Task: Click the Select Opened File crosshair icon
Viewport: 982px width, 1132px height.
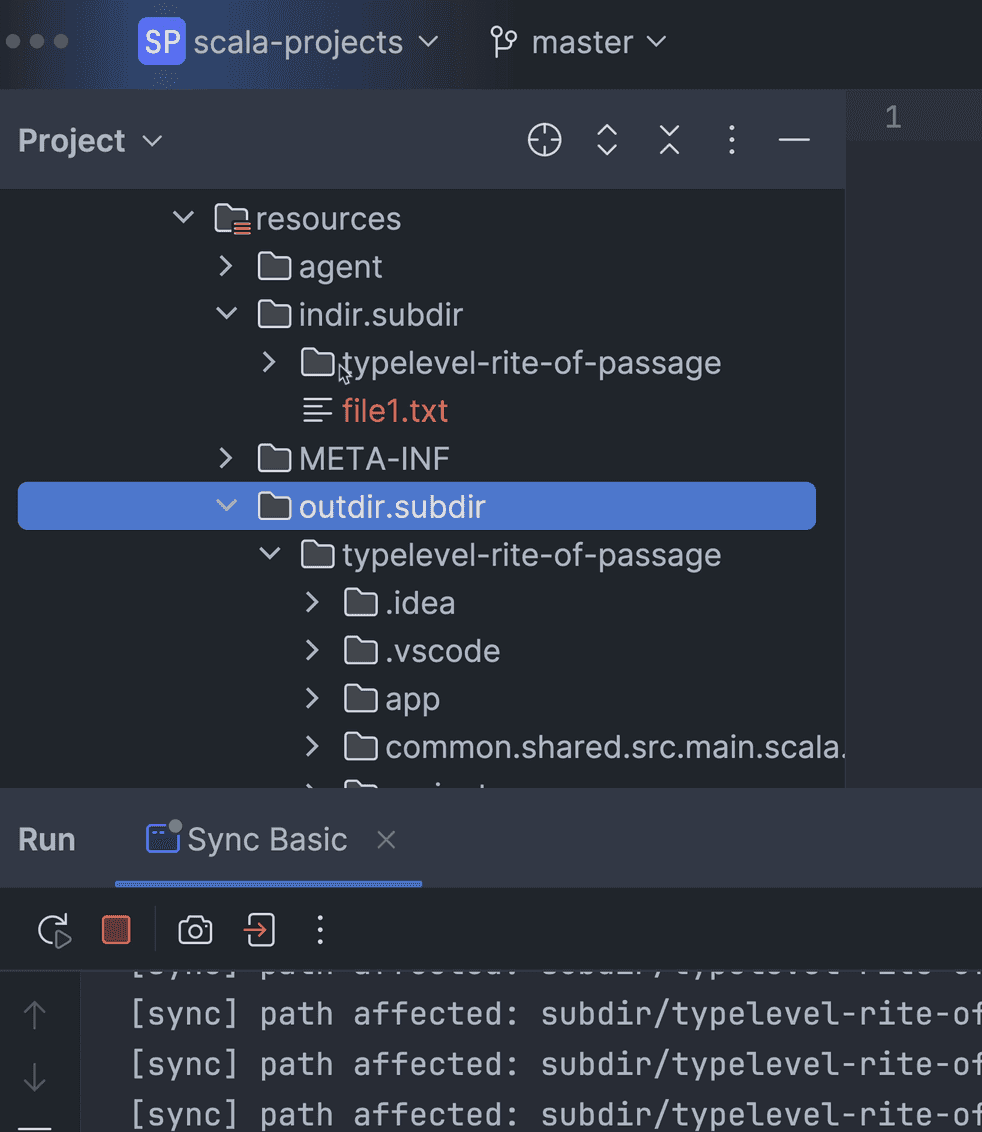Action: tap(545, 141)
